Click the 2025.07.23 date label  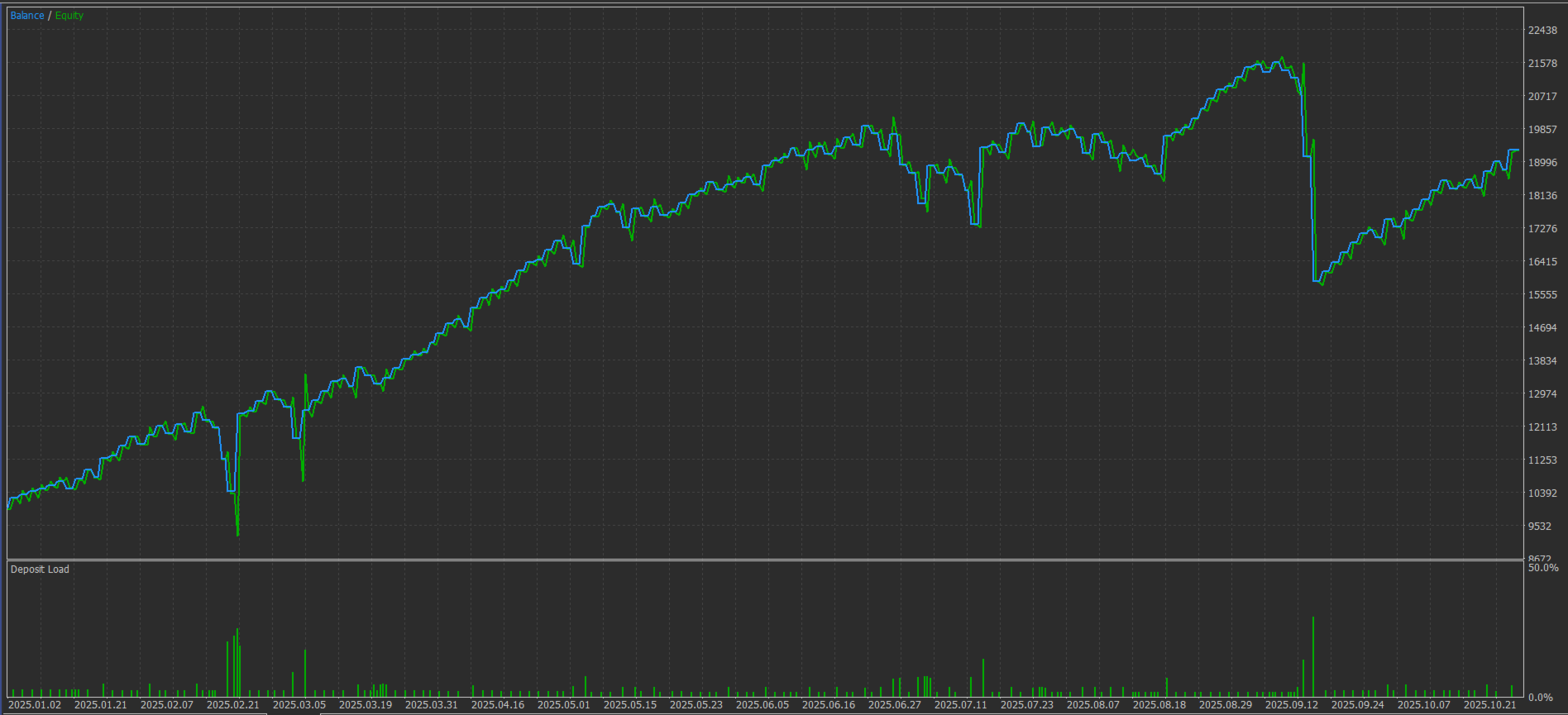click(x=1027, y=705)
